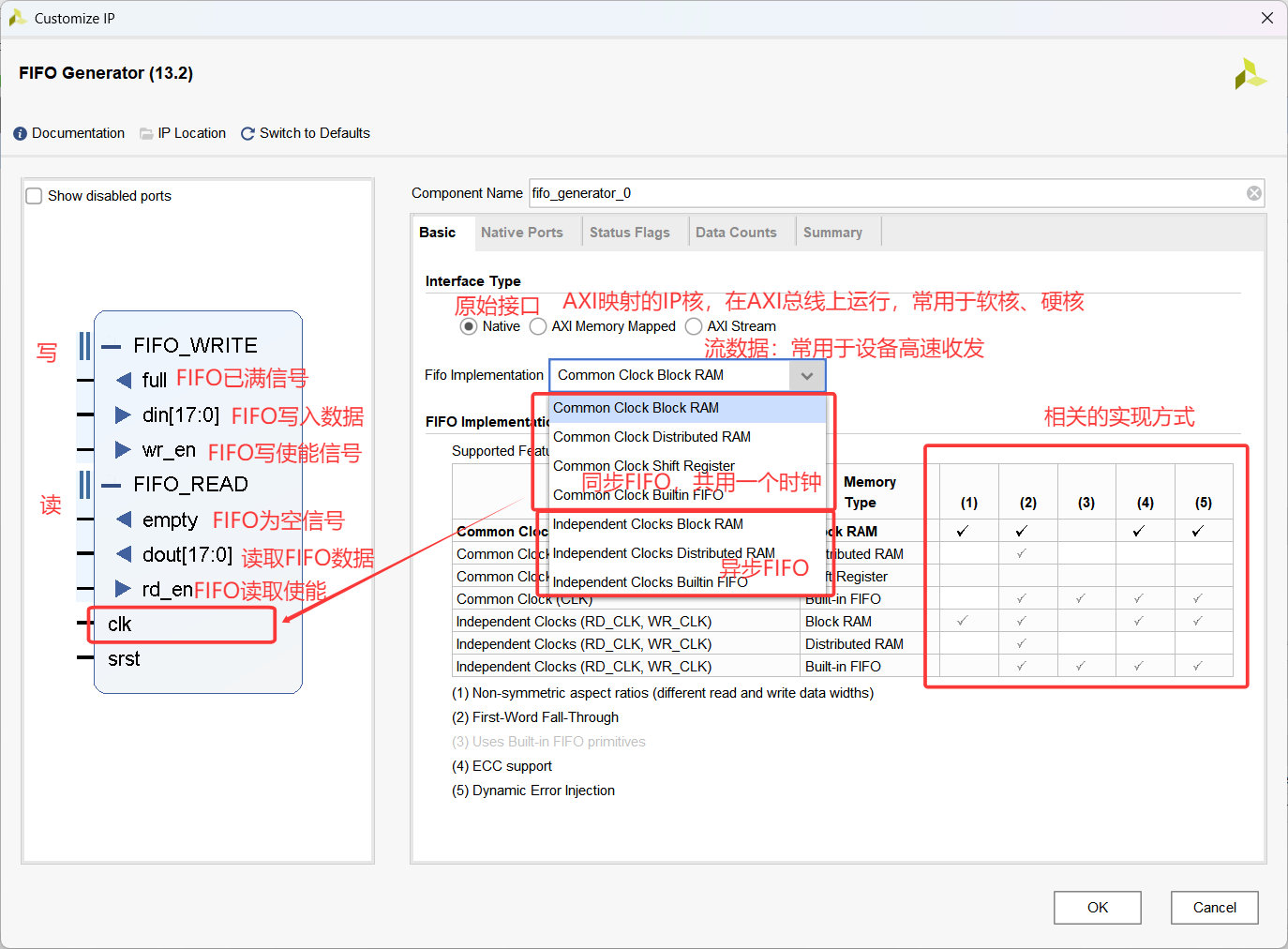This screenshot has width=1288, height=949.
Task: Select the clk port on the symbol
Action: point(119,625)
